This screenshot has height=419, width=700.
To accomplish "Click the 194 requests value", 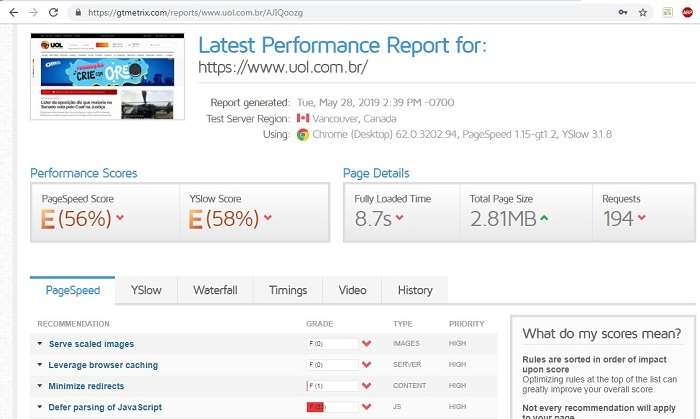I will pos(618,219).
